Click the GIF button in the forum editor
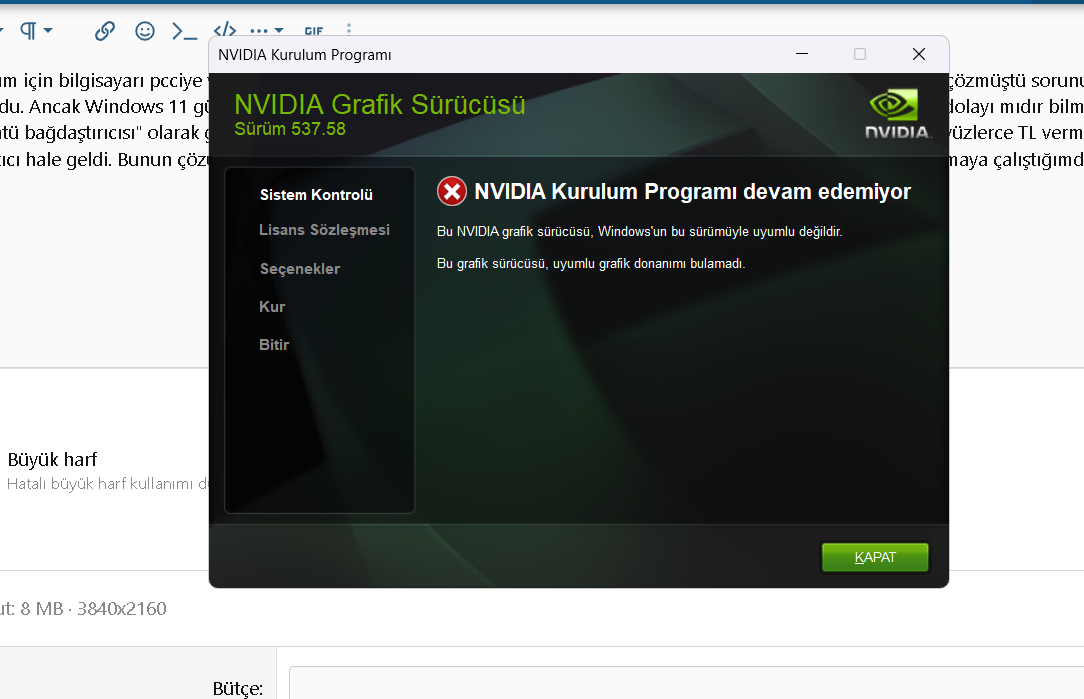The image size is (1084, 699). coord(314,31)
